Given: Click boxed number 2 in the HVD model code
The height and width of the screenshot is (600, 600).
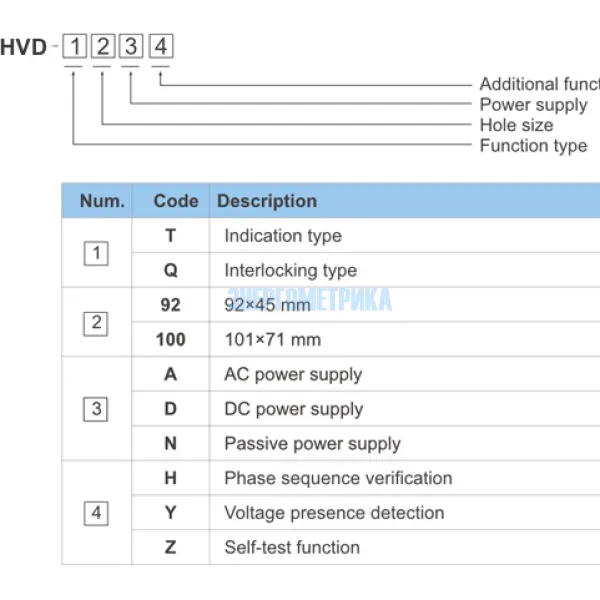Looking at the screenshot, I should (x=103, y=46).
